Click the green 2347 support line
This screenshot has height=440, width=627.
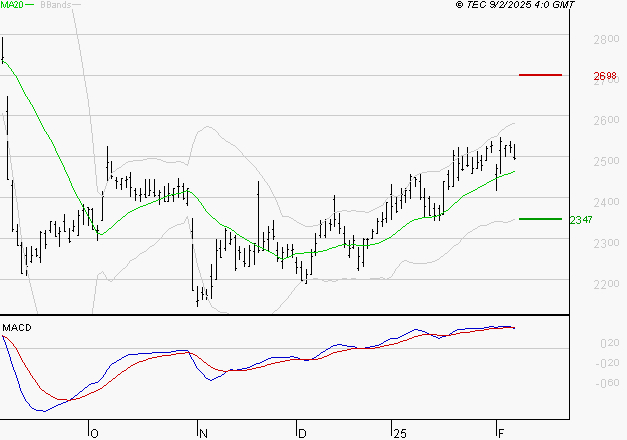tap(540, 218)
